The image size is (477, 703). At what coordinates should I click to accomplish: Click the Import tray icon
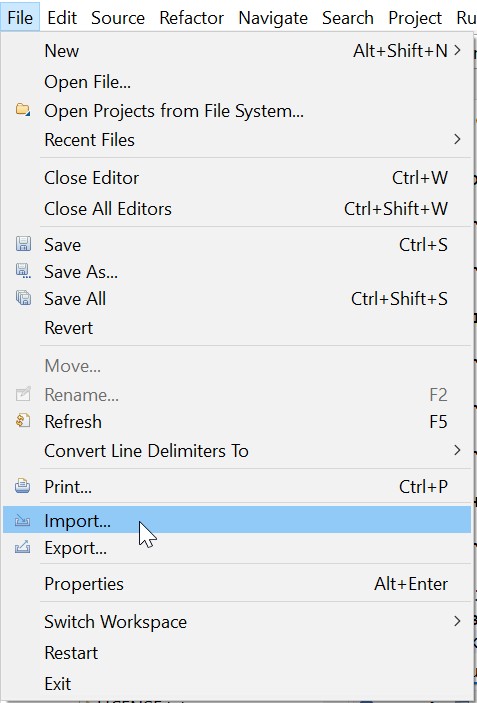click(23, 520)
